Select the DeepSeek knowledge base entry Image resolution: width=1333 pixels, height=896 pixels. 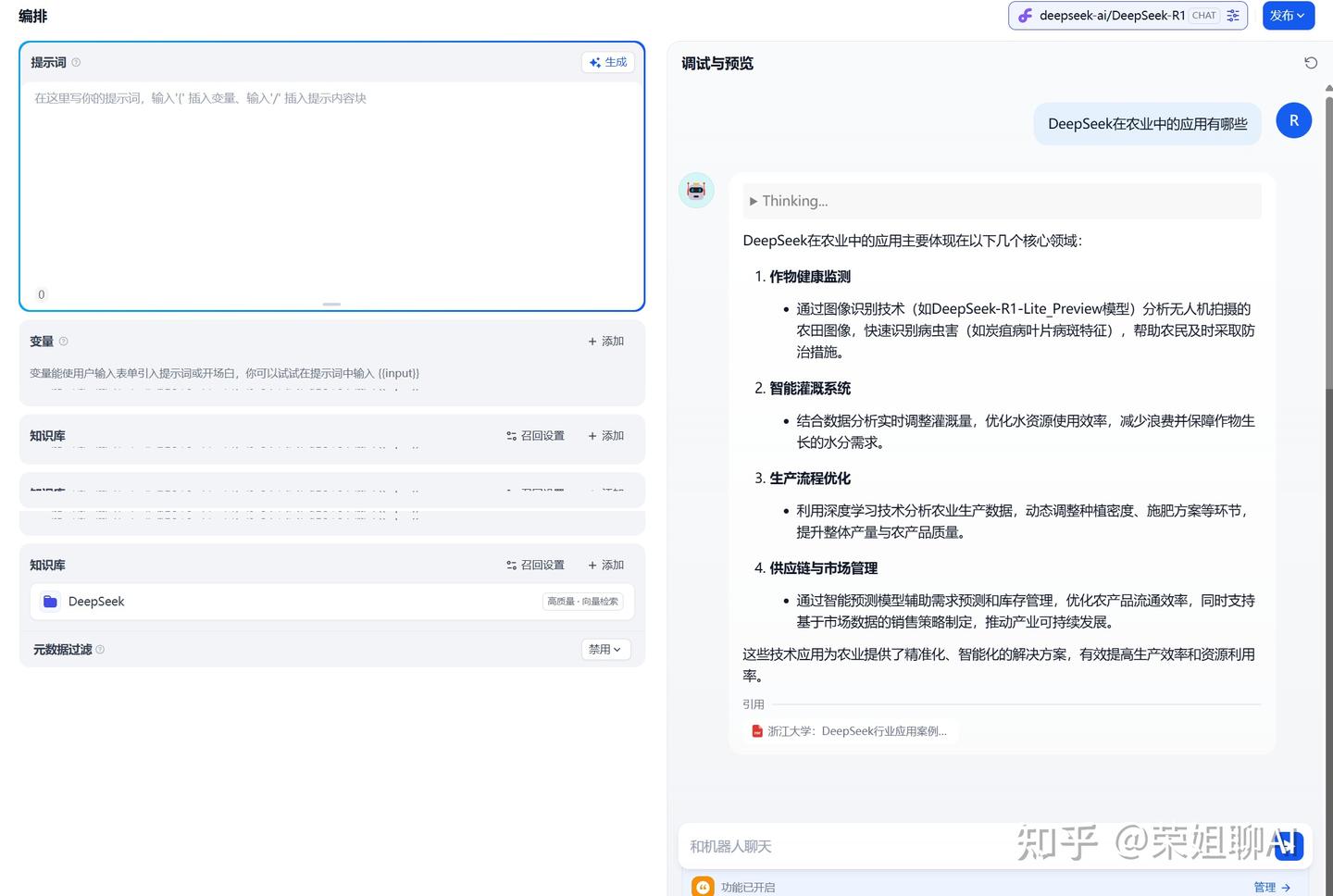coord(332,602)
